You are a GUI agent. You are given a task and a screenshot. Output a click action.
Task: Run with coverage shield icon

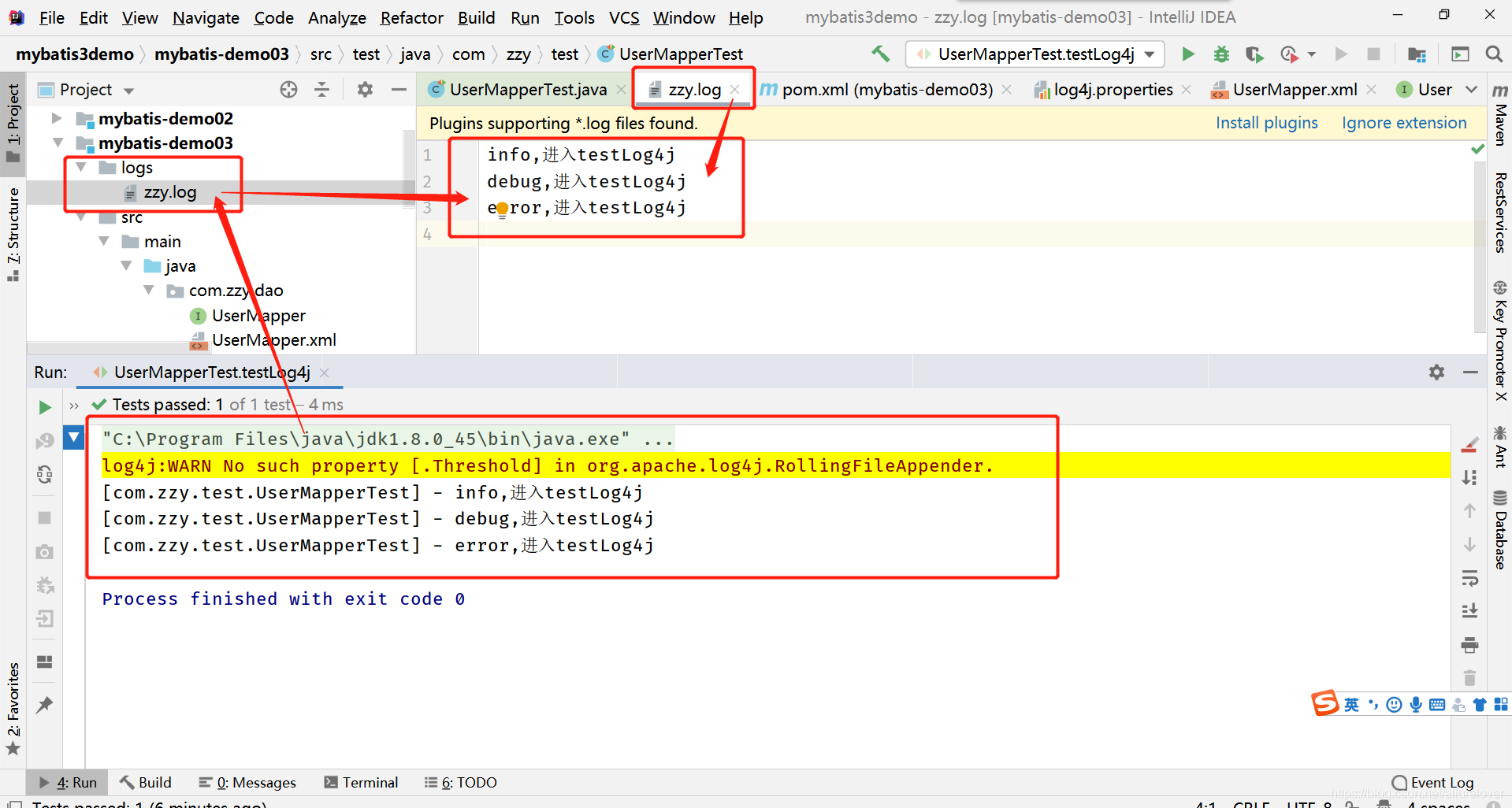tap(1254, 54)
